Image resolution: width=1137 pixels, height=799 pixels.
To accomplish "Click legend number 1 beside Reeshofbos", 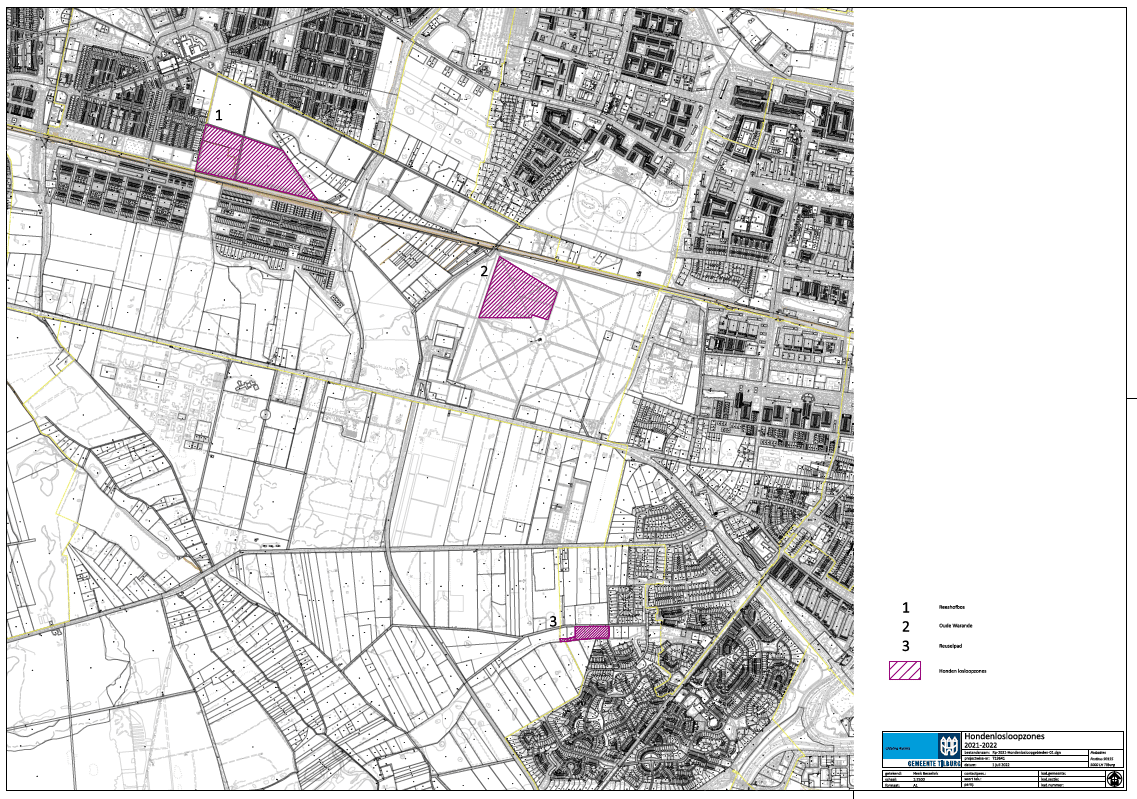I will pos(906,607).
